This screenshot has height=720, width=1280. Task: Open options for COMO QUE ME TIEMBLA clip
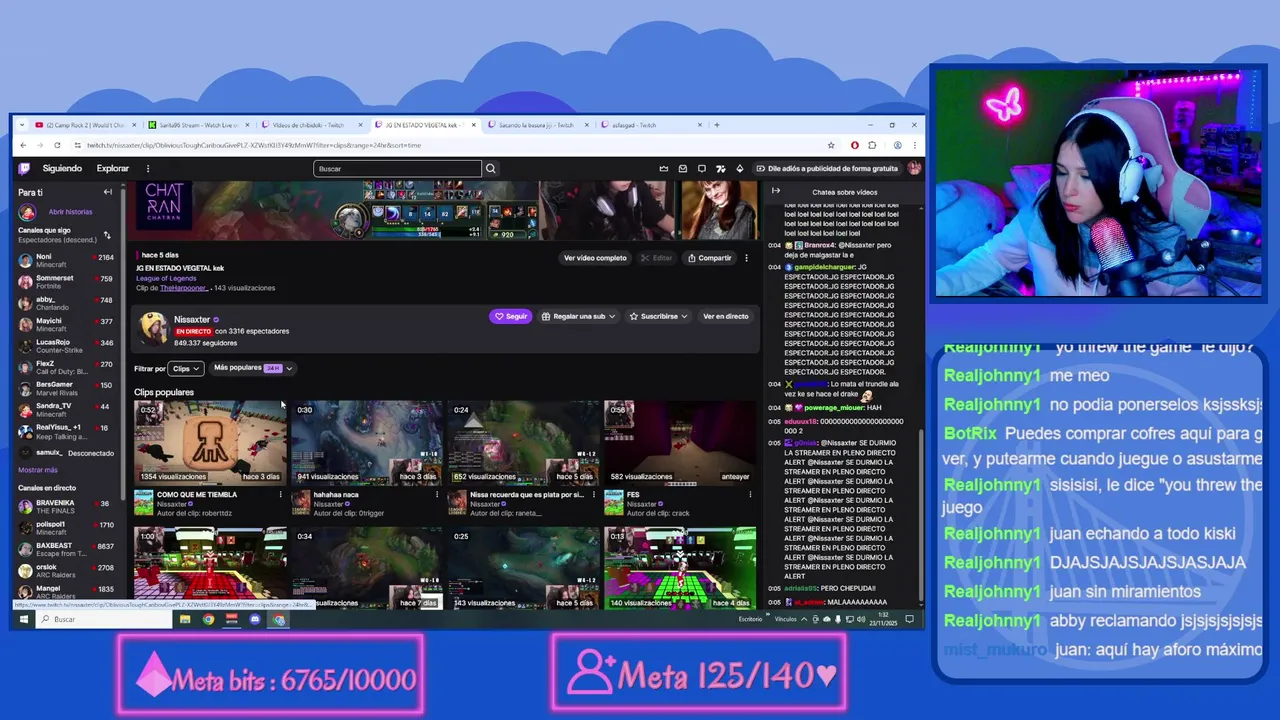tap(281, 495)
